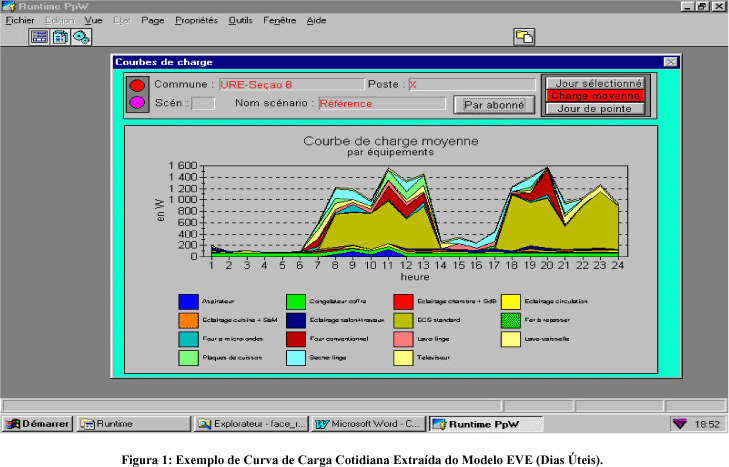The width and height of the screenshot is (729, 467).
Task: Open the Outils menu
Action: 240,20
